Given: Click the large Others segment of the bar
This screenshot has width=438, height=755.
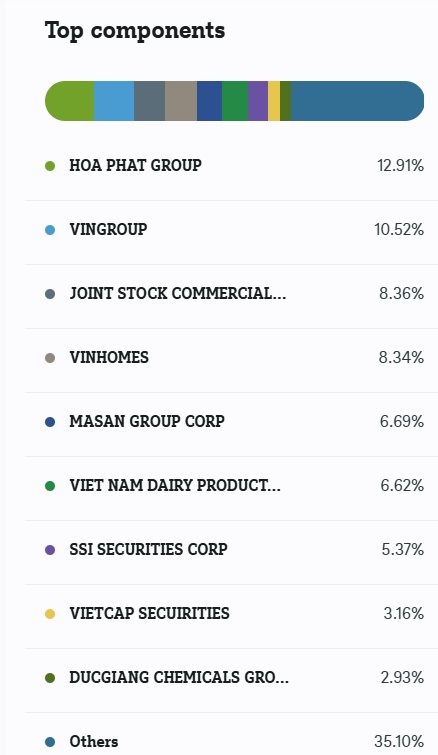Looking at the screenshot, I should tap(357, 101).
